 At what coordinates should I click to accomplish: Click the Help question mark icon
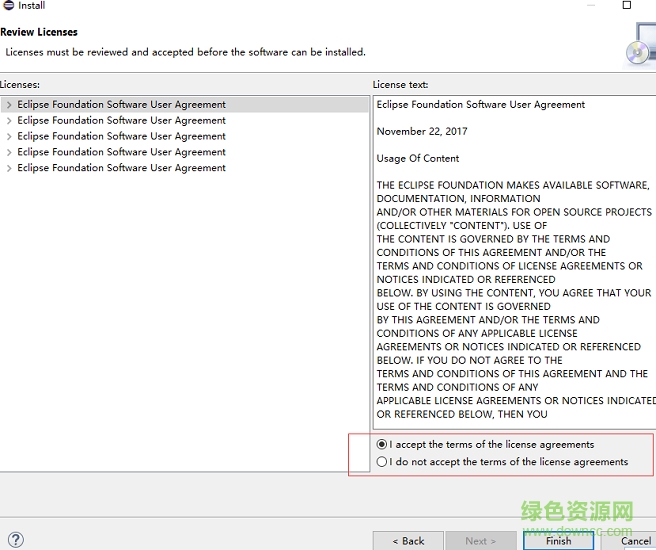click(14, 540)
